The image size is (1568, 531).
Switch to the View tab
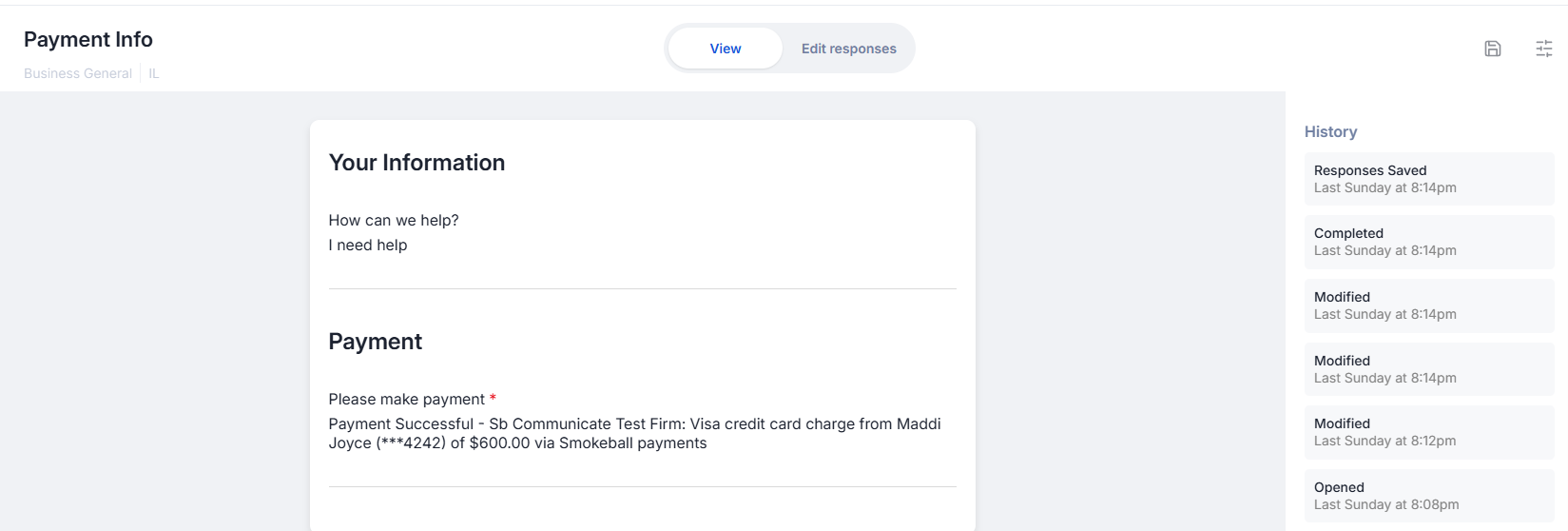tap(726, 49)
